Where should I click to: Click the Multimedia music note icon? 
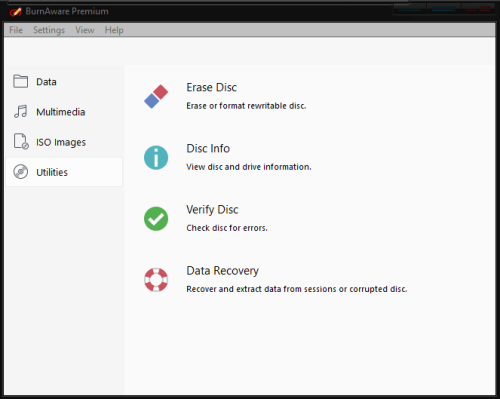(21, 111)
